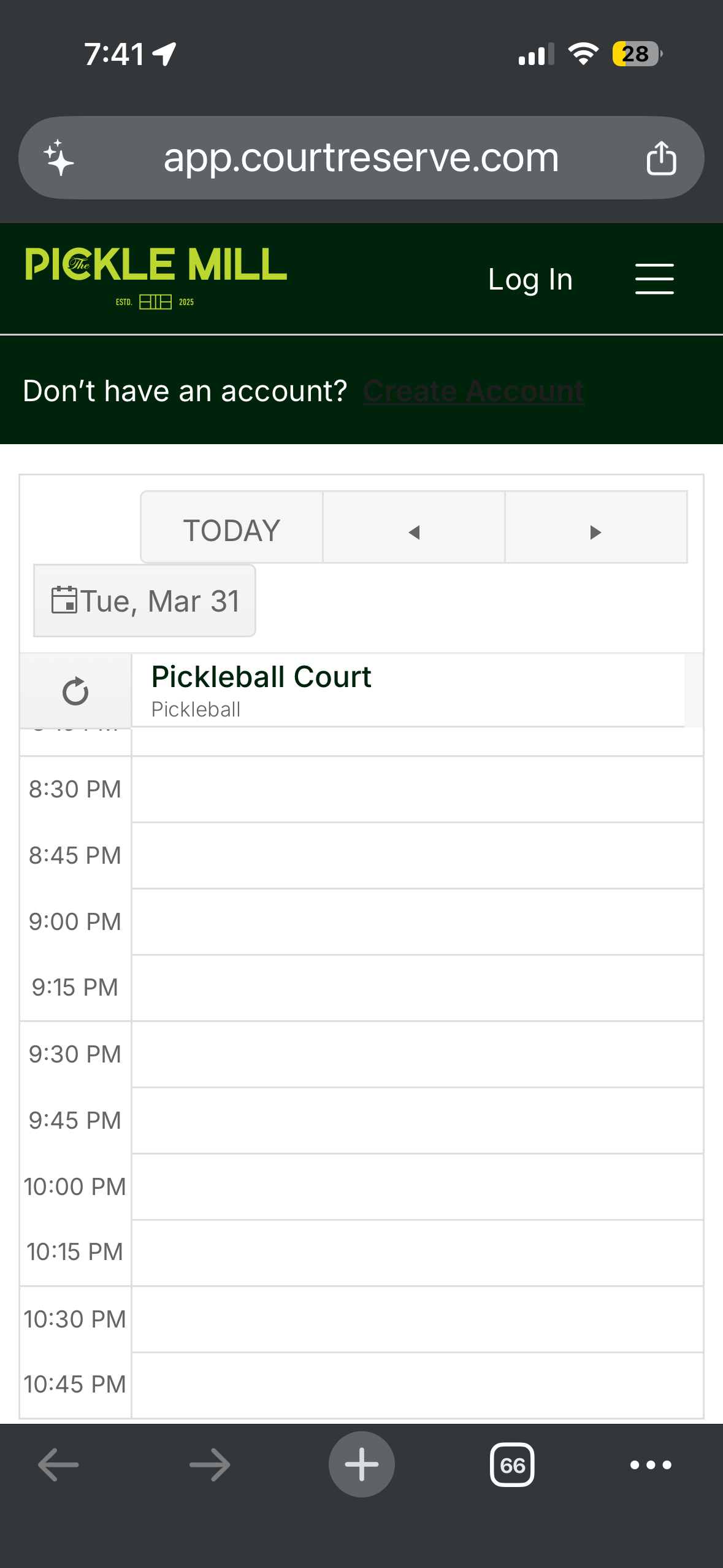The height and width of the screenshot is (1568, 723).
Task: Go to the next day arrow
Action: [x=595, y=531]
